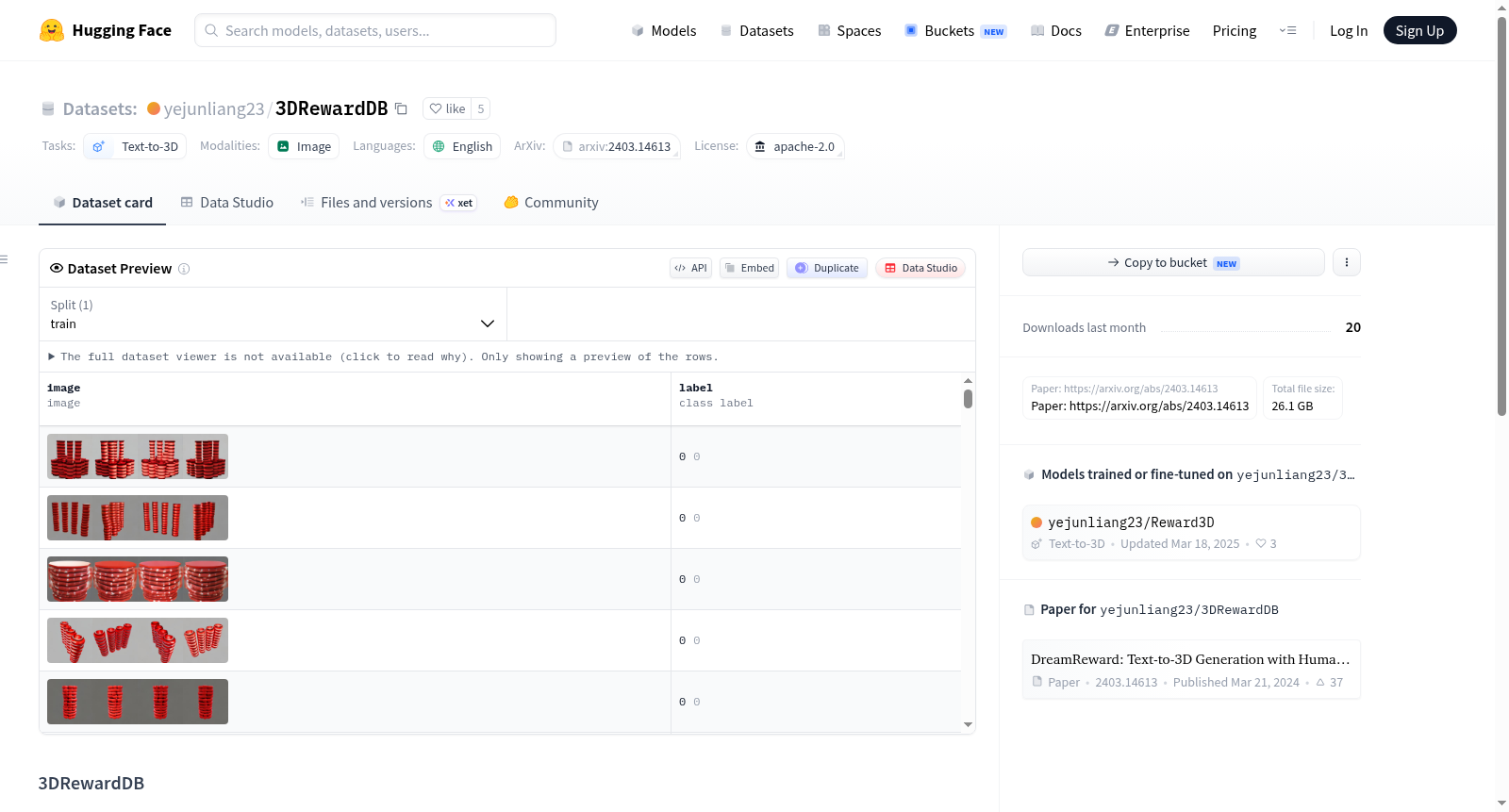Click the preview table scroll-down arrow
1509x812 pixels.
(968, 725)
